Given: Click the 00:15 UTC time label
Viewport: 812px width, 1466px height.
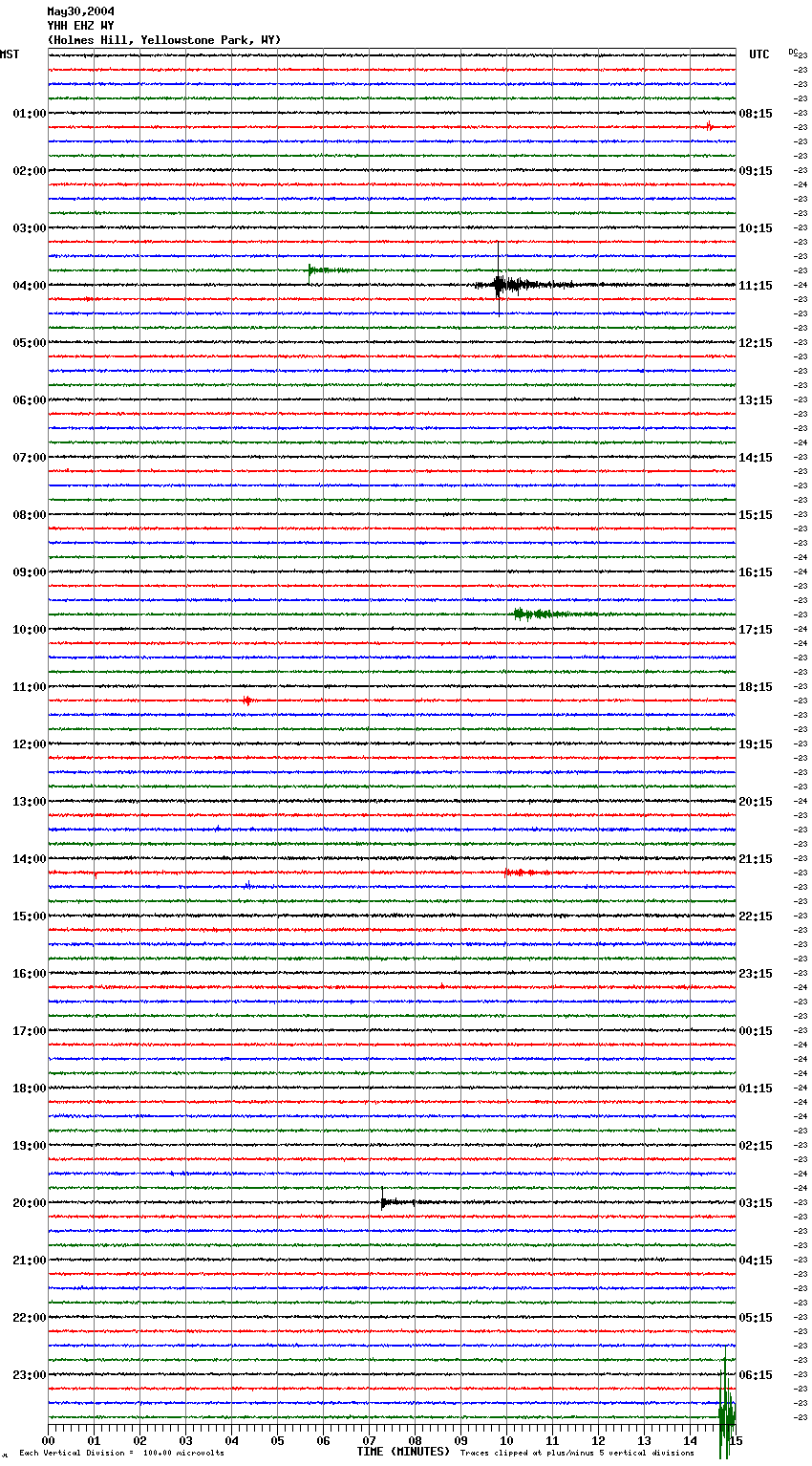Looking at the screenshot, I should (x=756, y=1031).
